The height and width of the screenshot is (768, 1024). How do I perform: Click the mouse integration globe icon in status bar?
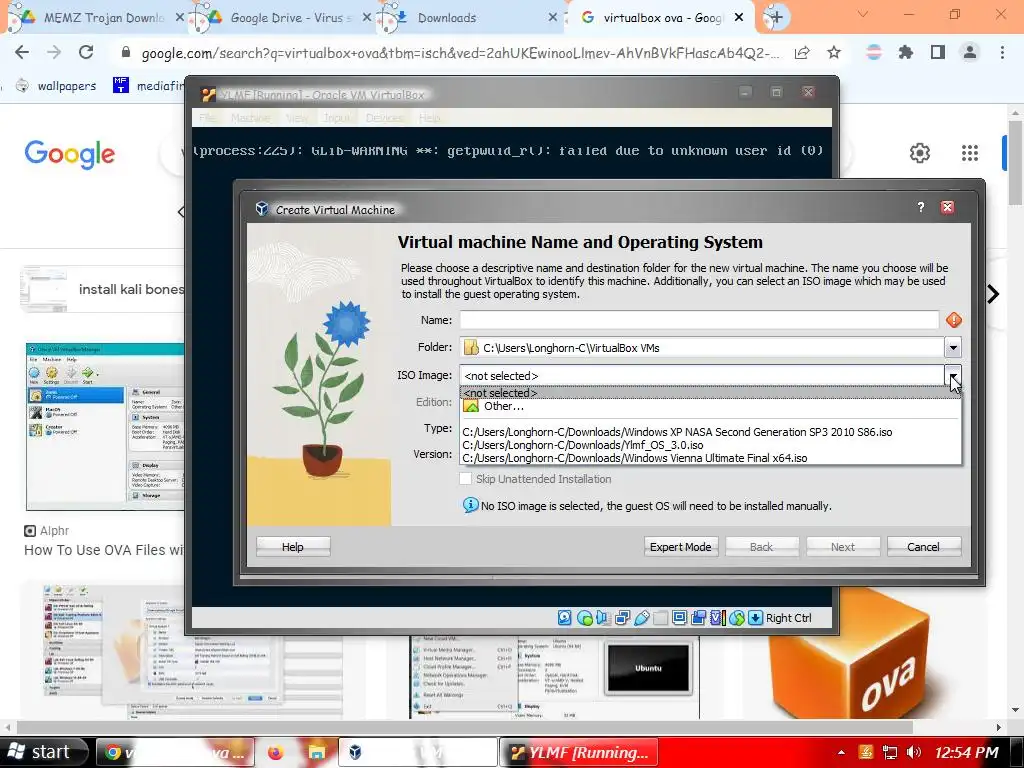pyautogui.click(x=736, y=618)
